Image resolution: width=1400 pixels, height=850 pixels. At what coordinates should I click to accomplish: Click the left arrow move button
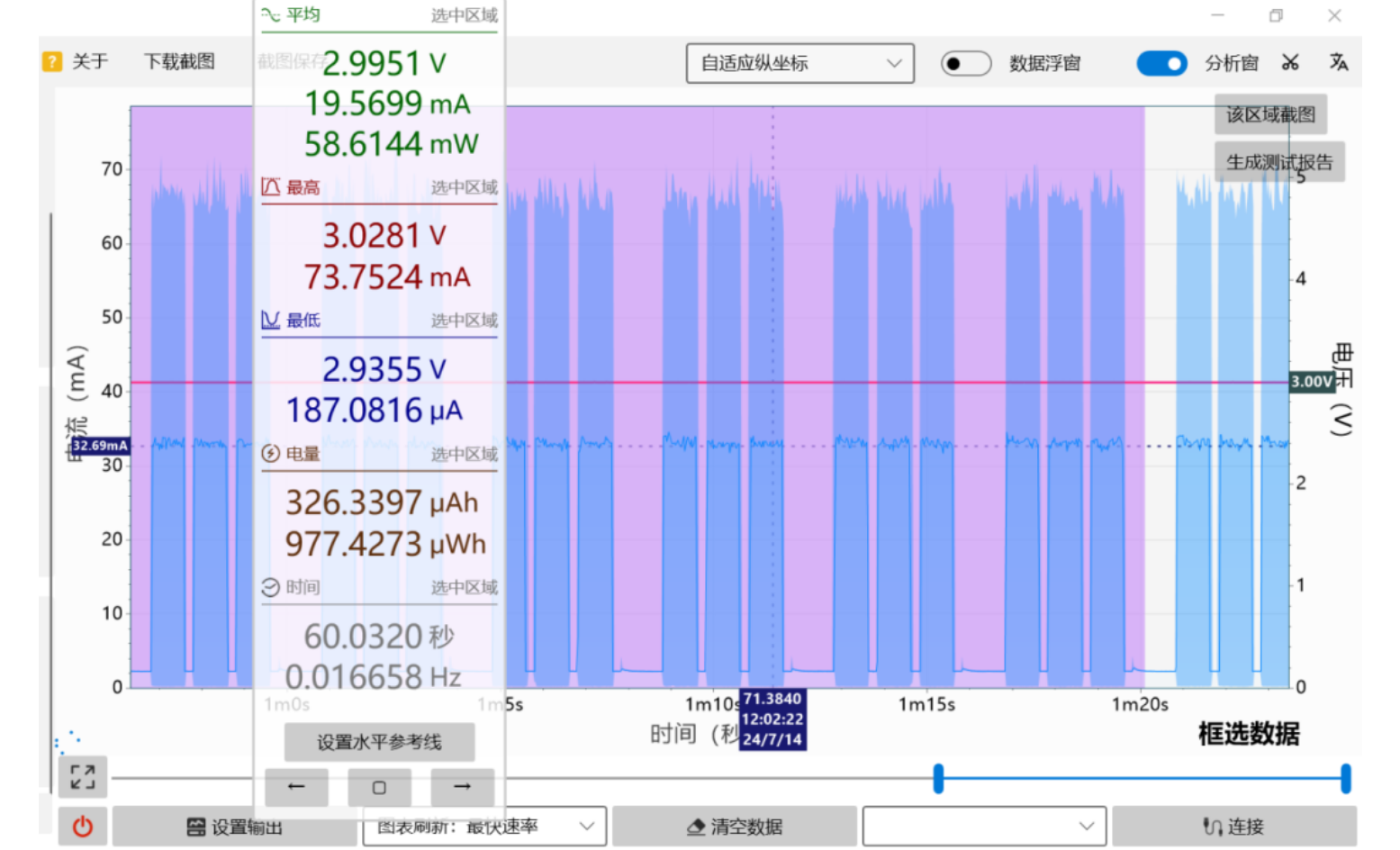click(295, 787)
